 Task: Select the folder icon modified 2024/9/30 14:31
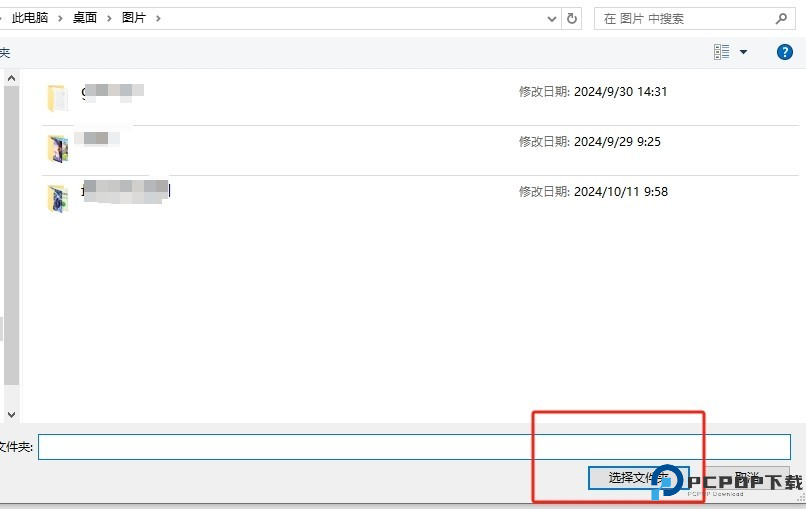[57, 97]
